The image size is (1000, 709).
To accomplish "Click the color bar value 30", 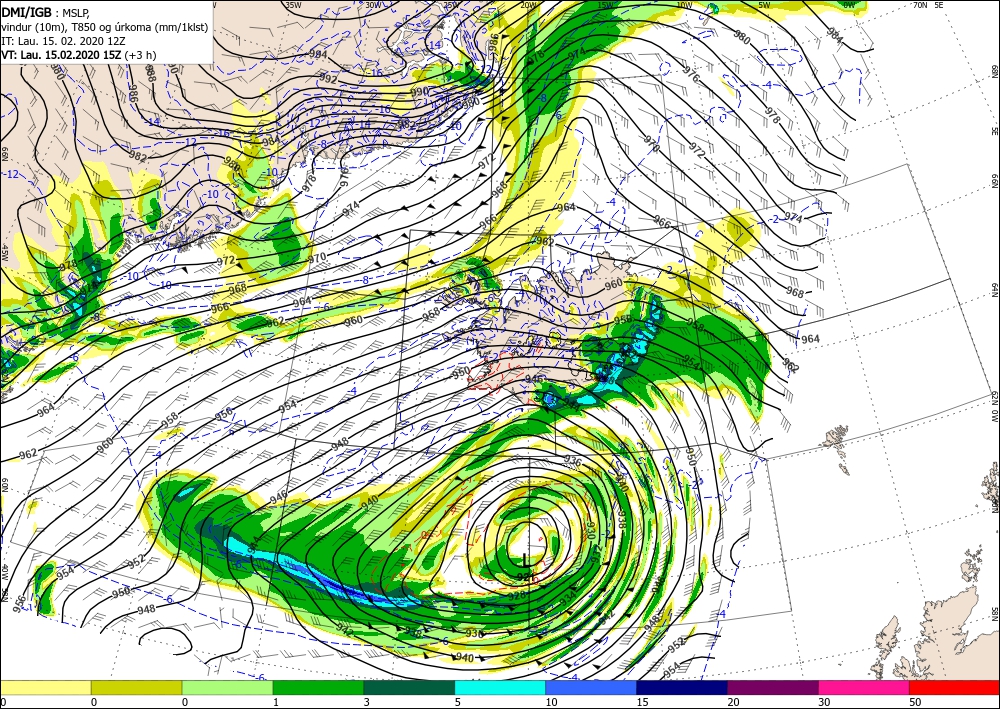I will (x=824, y=702).
